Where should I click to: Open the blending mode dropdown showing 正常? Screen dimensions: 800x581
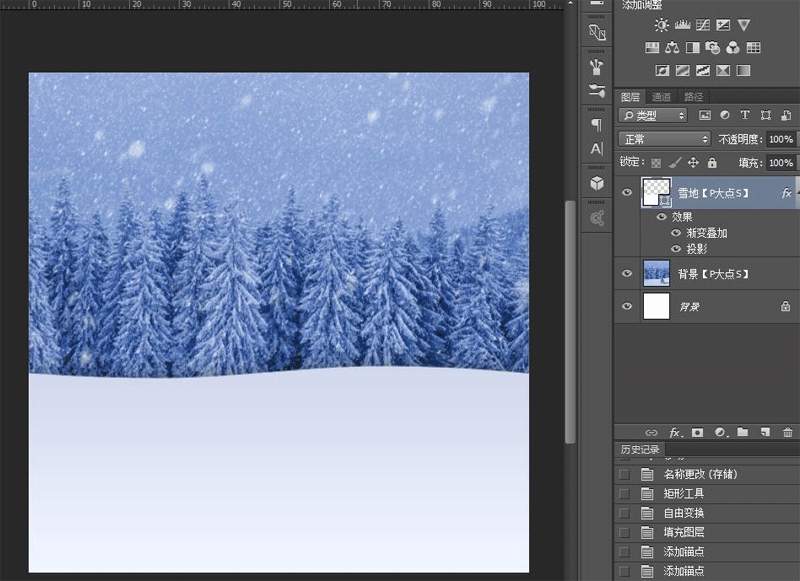(663, 139)
